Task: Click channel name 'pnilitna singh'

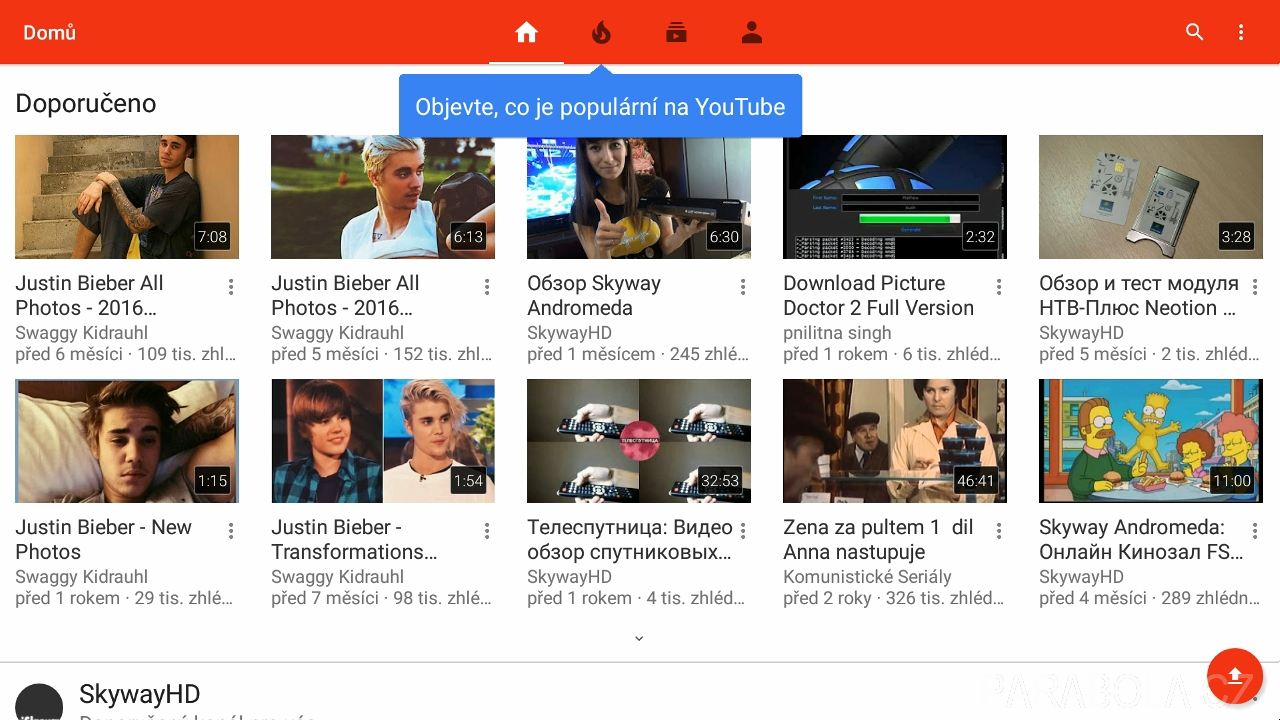Action: click(x=837, y=333)
